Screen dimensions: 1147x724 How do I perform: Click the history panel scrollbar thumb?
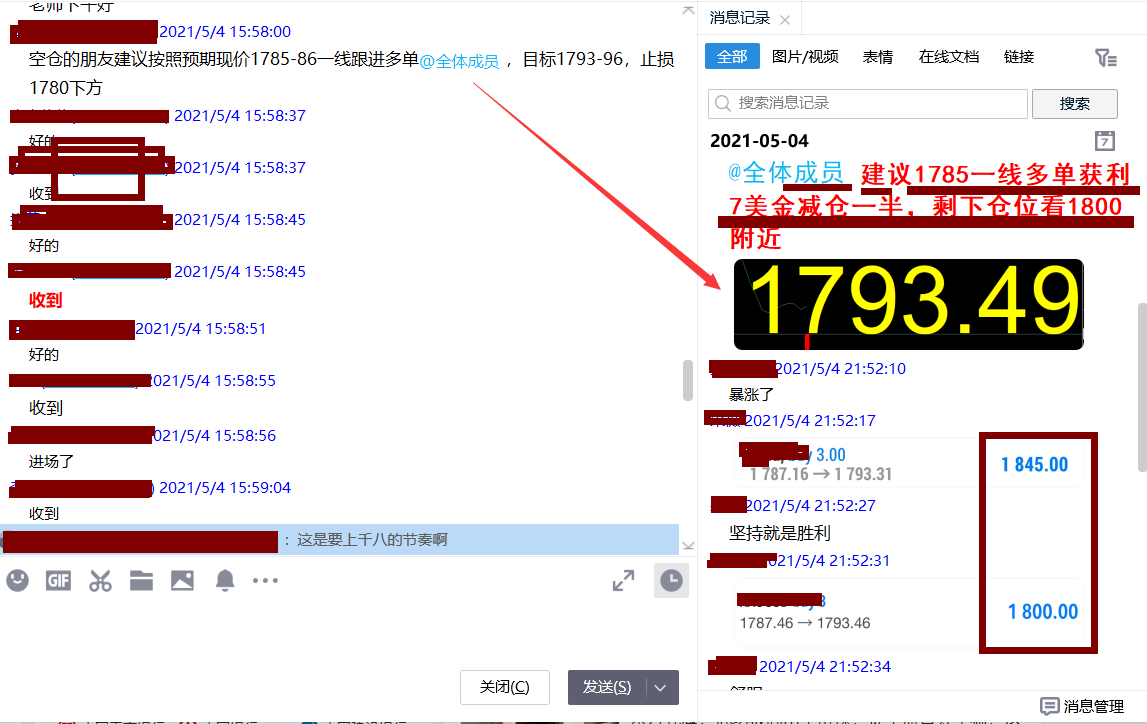click(x=1142, y=388)
